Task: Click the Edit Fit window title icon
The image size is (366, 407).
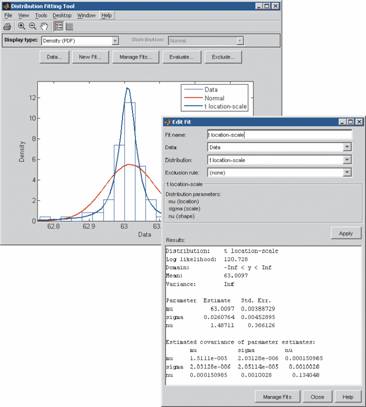Action: (x=168, y=122)
